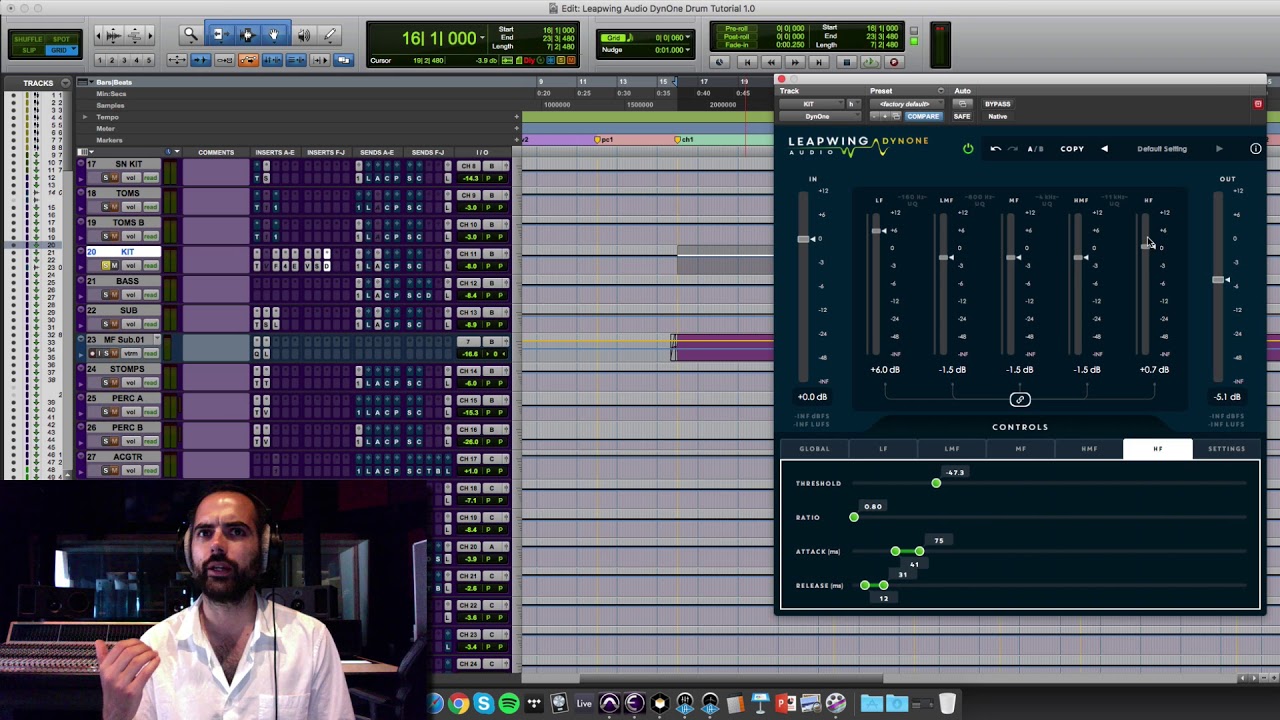Solo the KIT track
Image resolution: width=1280 pixels, height=720 pixels.
(x=105, y=266)
